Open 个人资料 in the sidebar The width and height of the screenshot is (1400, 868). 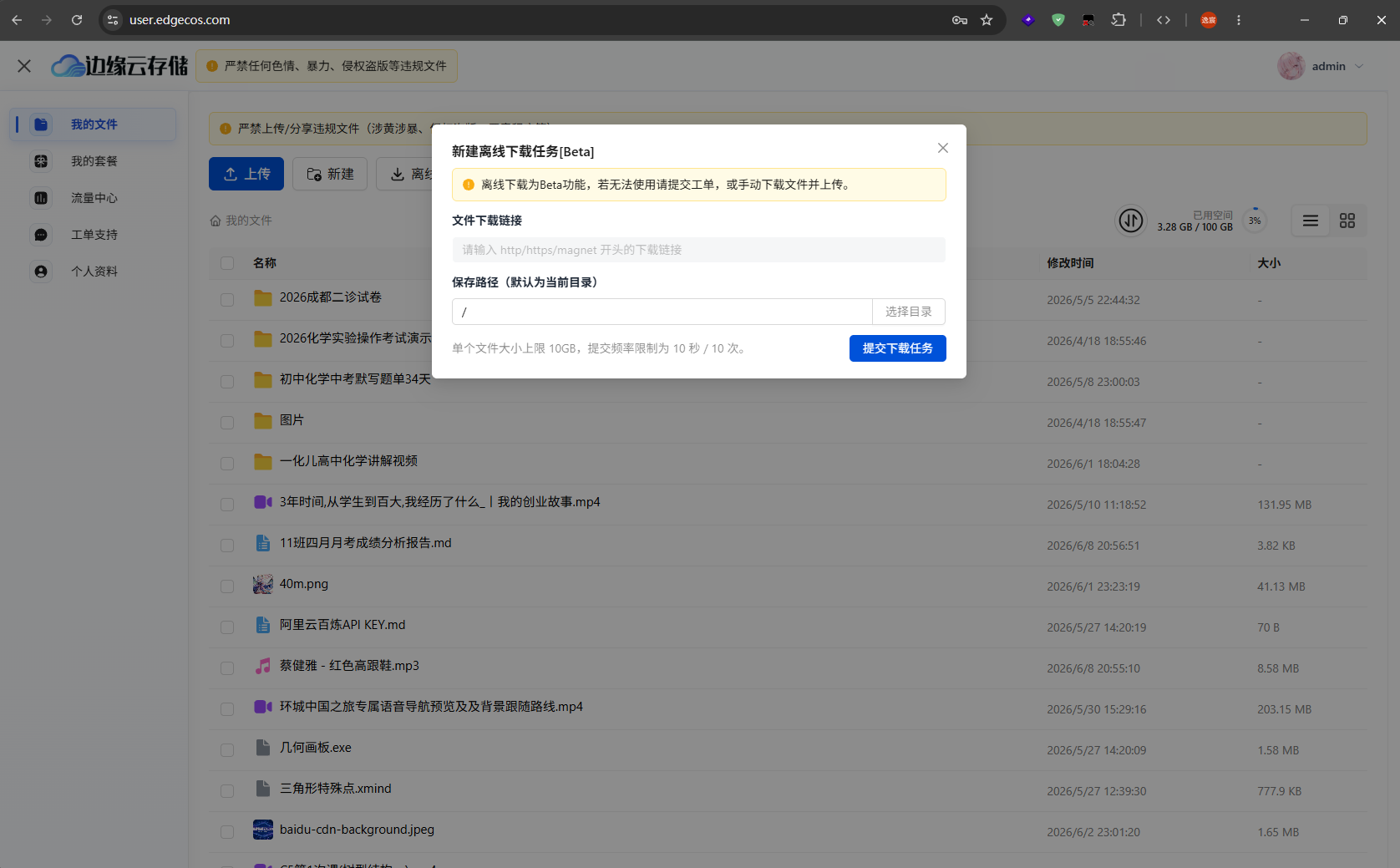coord(94,272)
